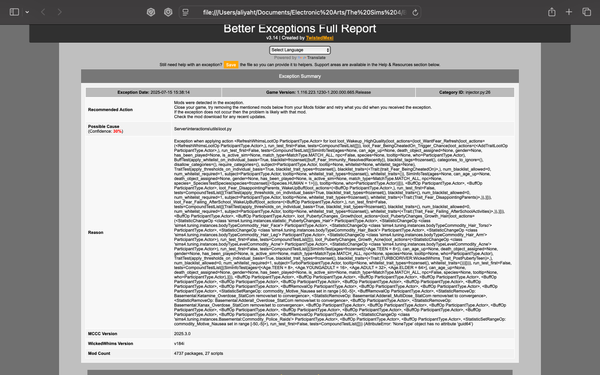Click the red 30% confidence value
600x375 pixels.
coord(117,131)
